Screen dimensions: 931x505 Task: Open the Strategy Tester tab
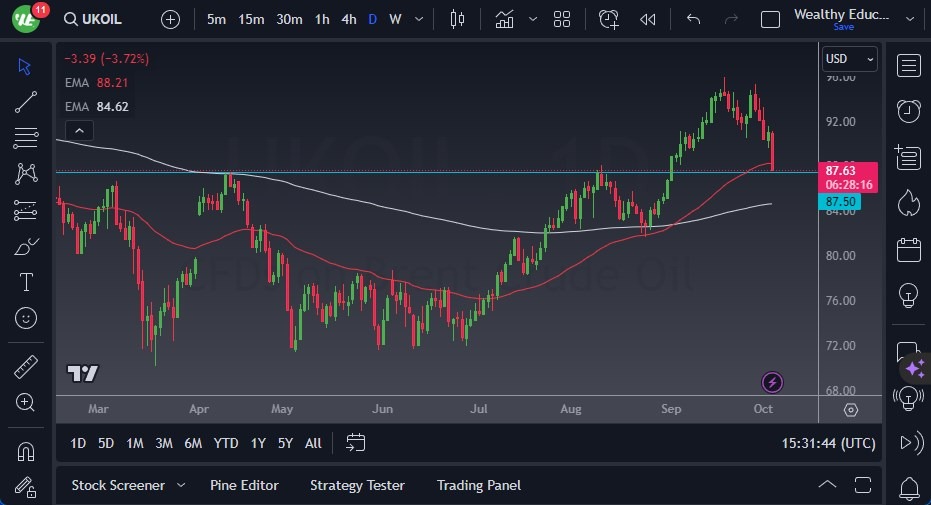[x=357, y=485]
